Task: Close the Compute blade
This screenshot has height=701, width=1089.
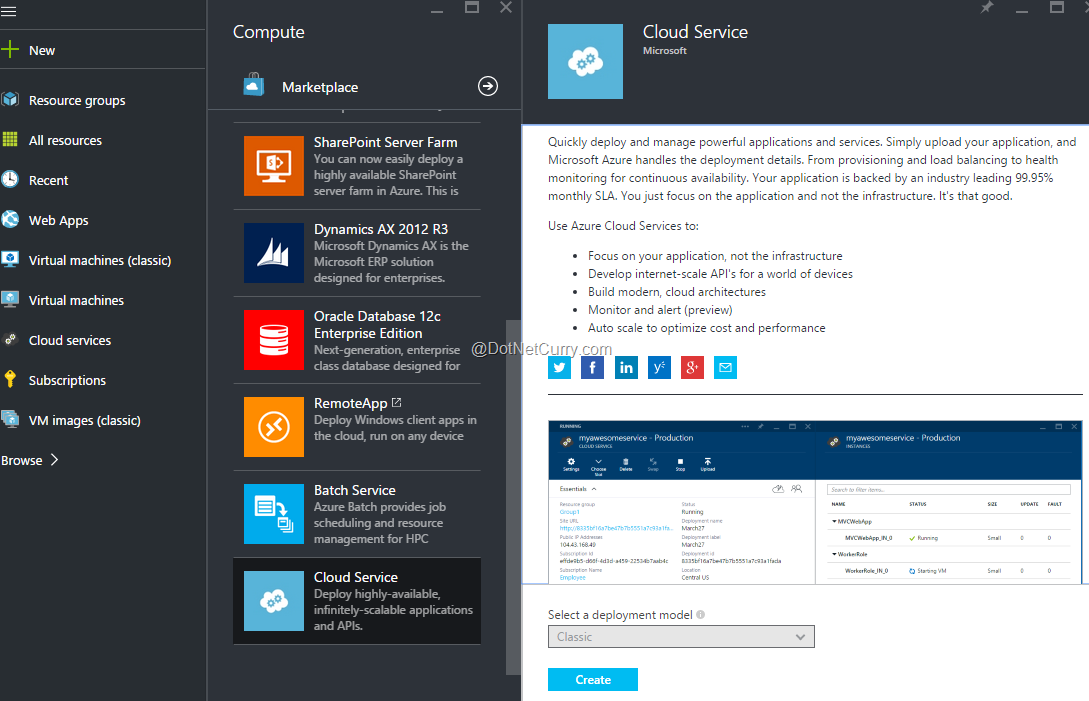Action: point(506,8)
